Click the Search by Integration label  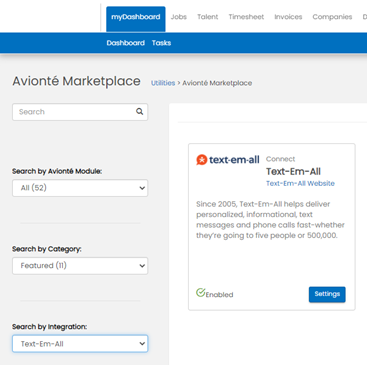tap(50, 327)
